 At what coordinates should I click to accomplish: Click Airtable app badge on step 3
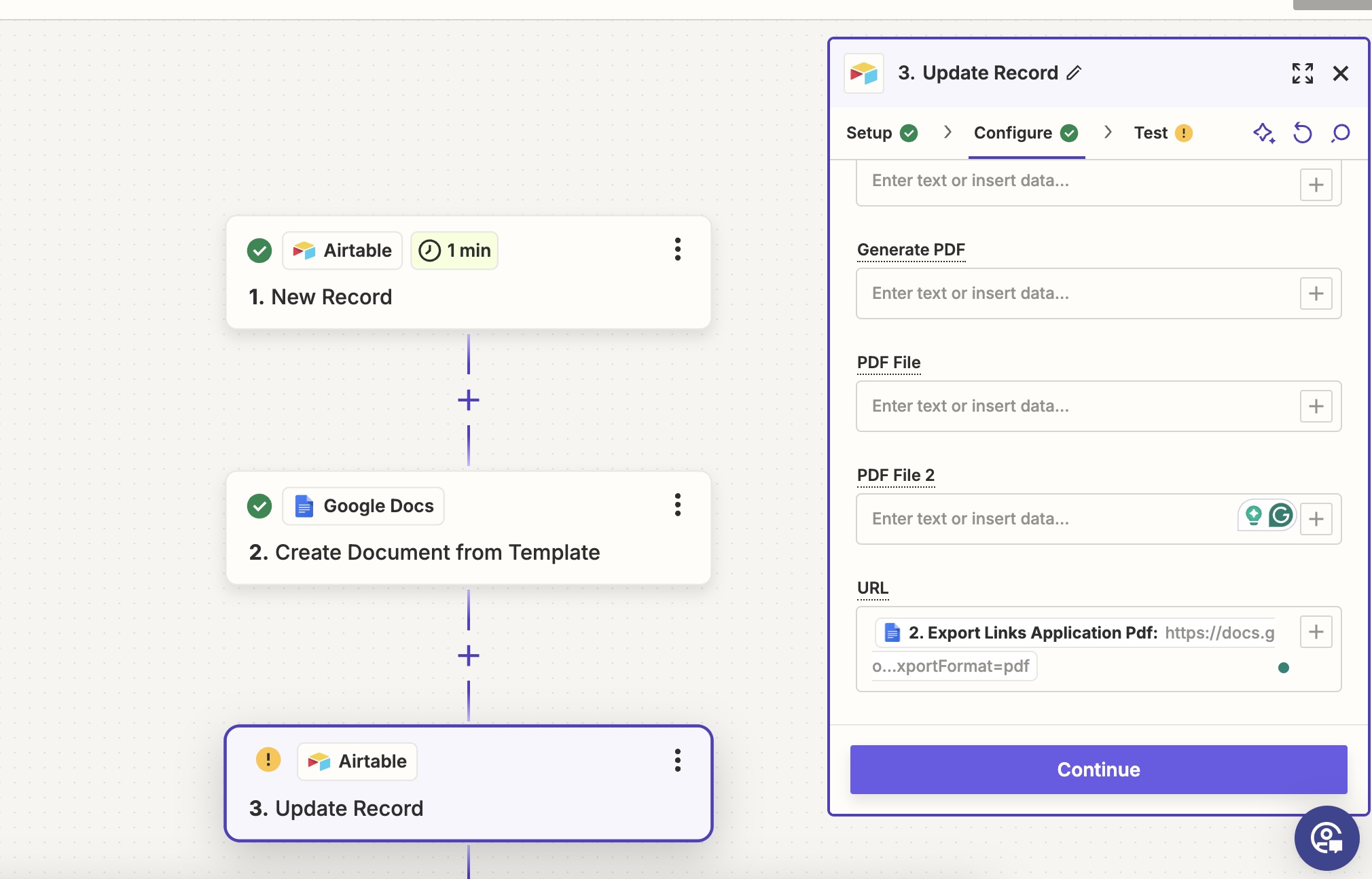pos(357,761)
